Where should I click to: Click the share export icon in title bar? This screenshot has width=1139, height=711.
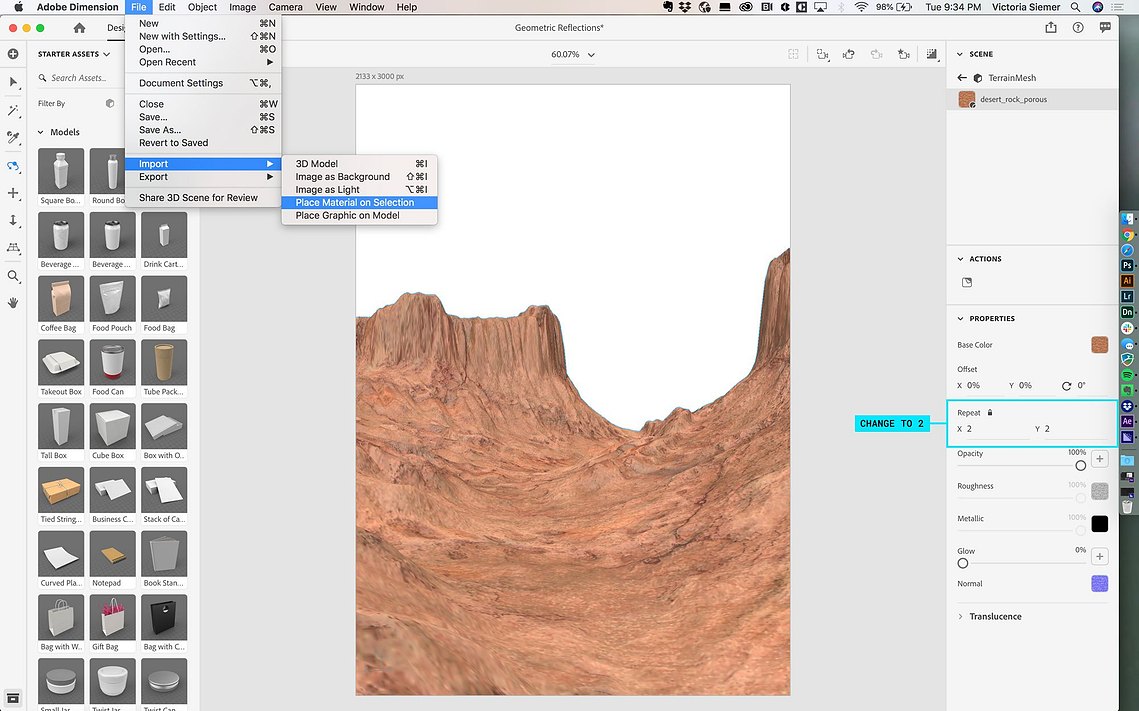[1050, 28]
